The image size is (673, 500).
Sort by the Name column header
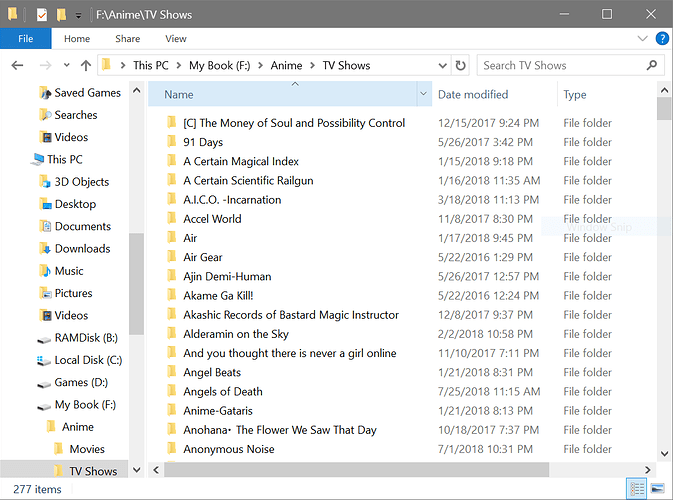pyautogui.click(x=283, y=94)
